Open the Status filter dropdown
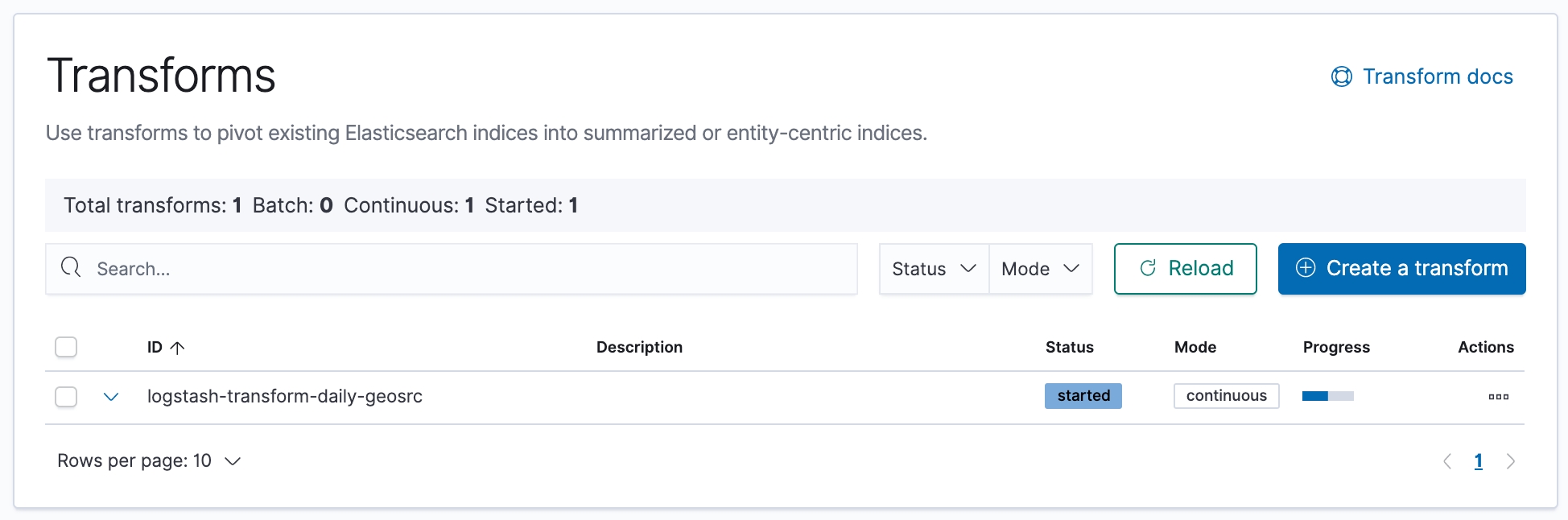The image size is (1568, 520). (934, 269)
